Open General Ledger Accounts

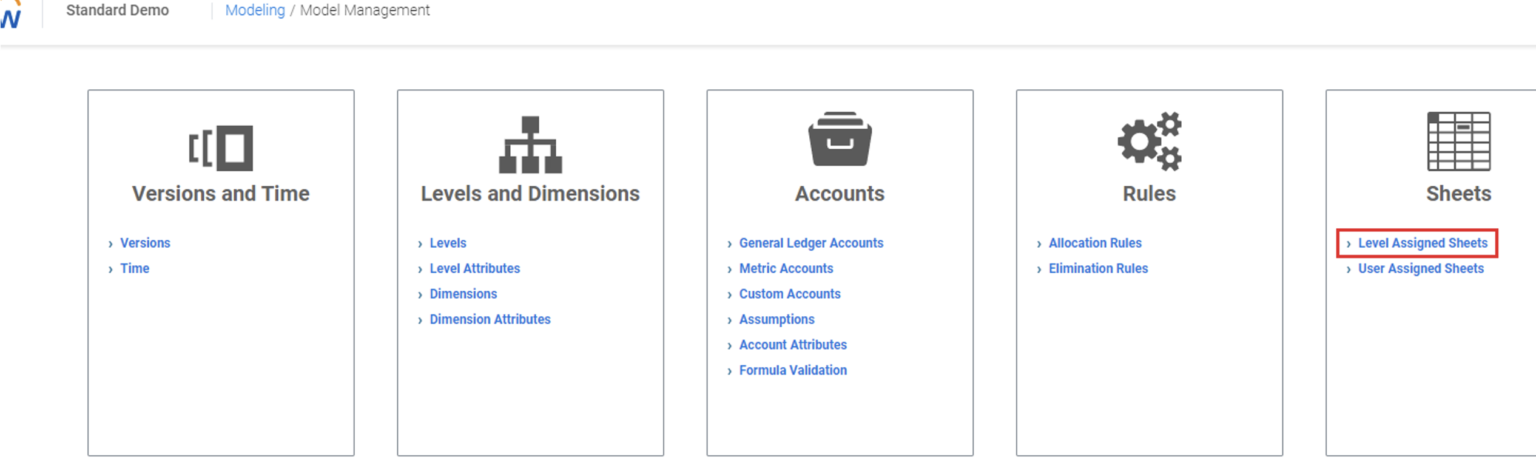coord(811,243)
